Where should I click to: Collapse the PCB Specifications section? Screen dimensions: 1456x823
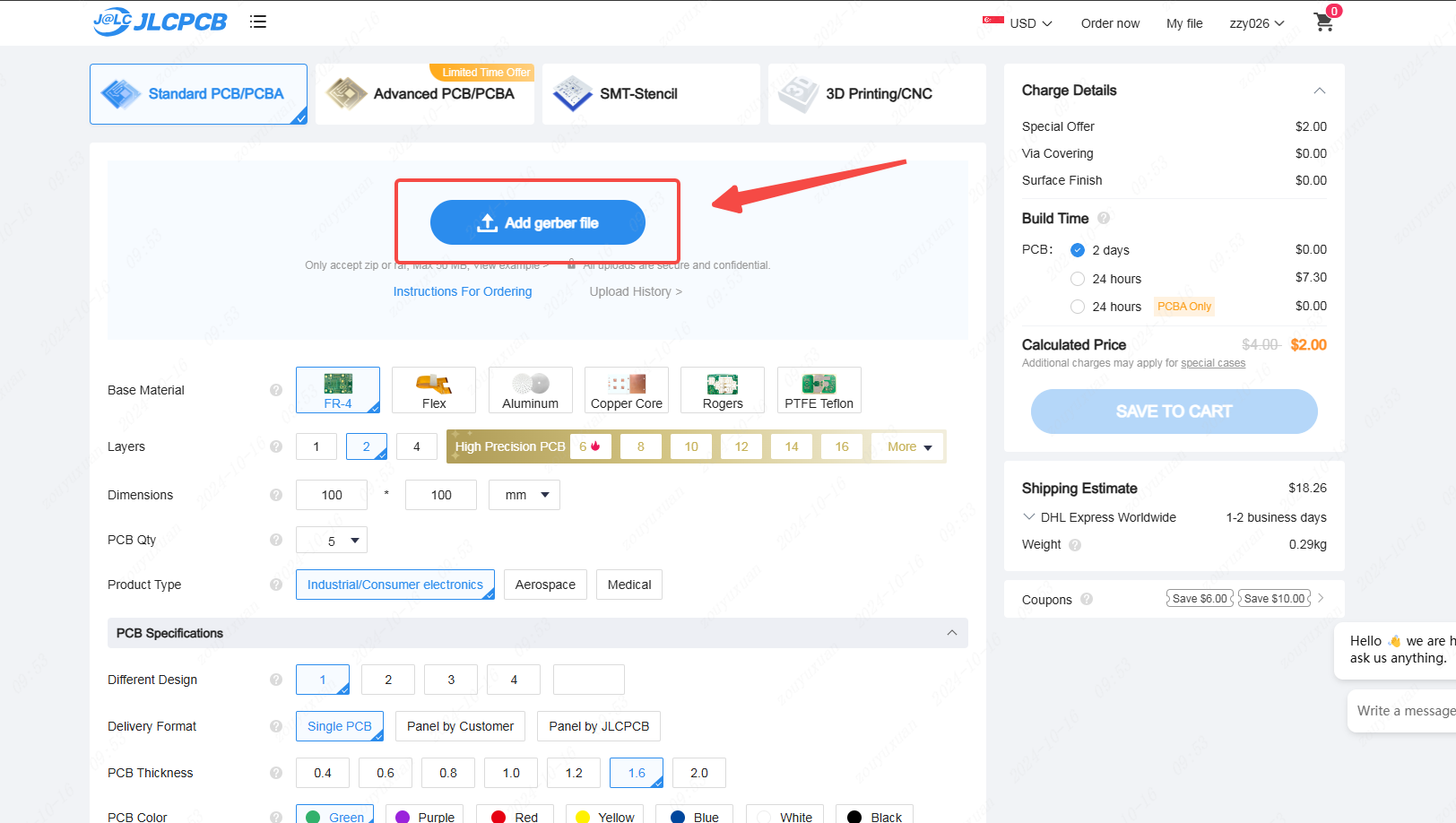(952, 633)
